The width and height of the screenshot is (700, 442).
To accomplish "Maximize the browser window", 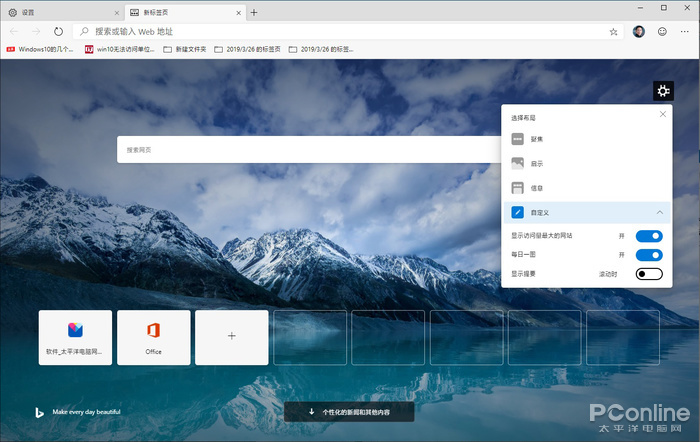I will (x=664, y=8).
